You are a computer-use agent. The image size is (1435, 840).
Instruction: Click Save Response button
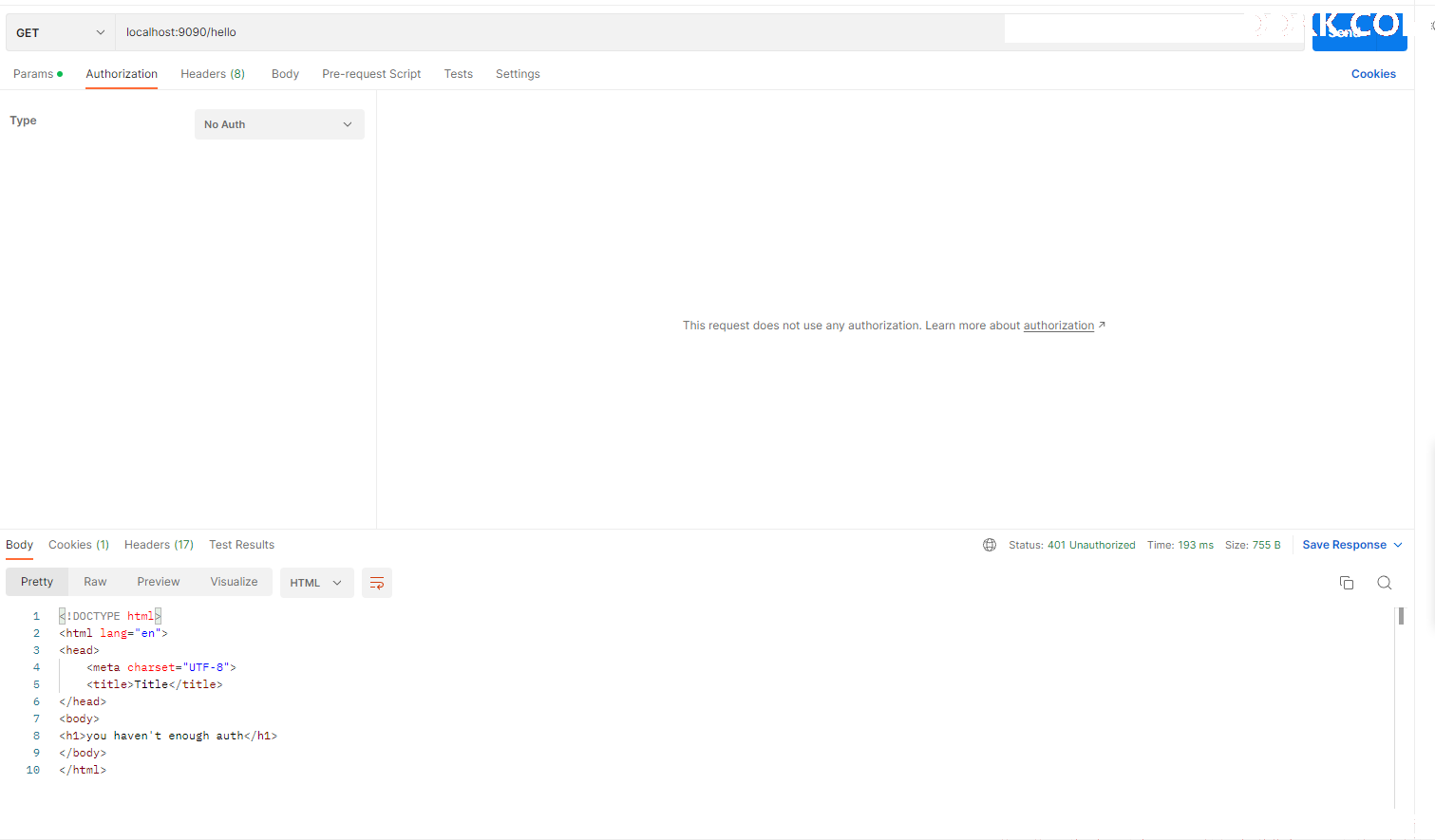[x=1344, y=545]
